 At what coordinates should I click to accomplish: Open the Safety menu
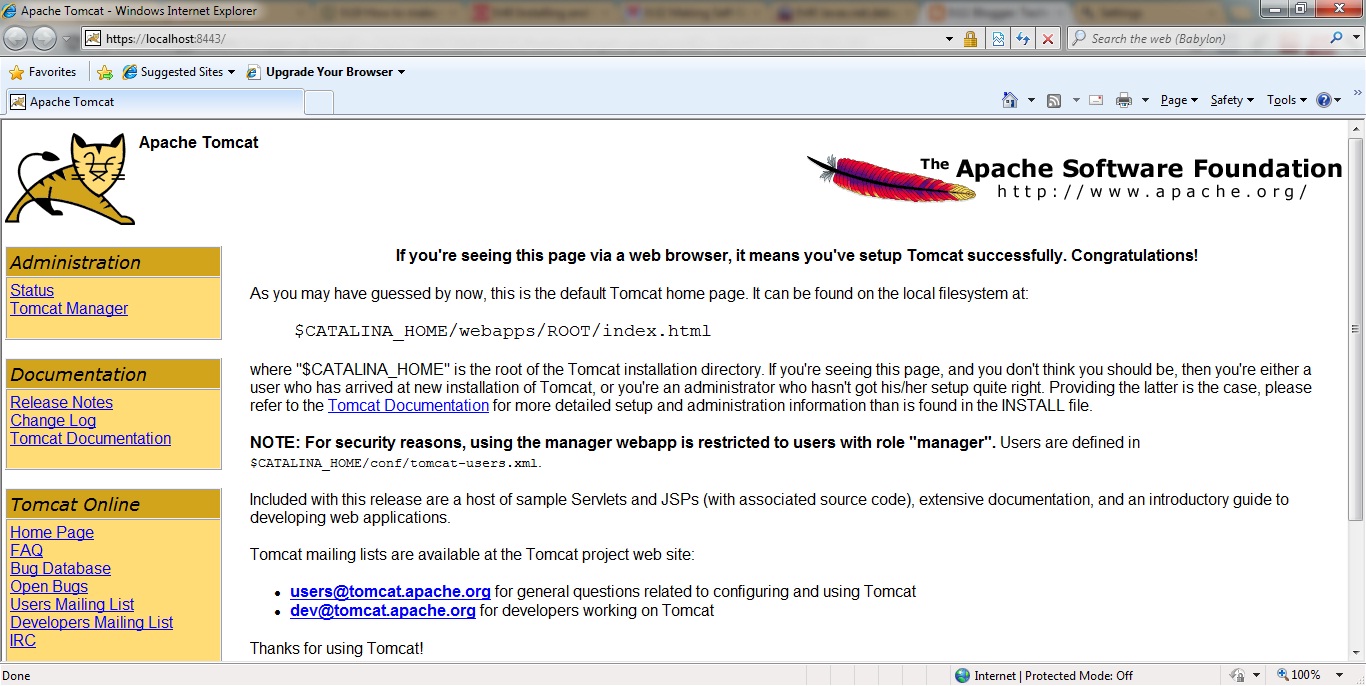pos(1232,100)
